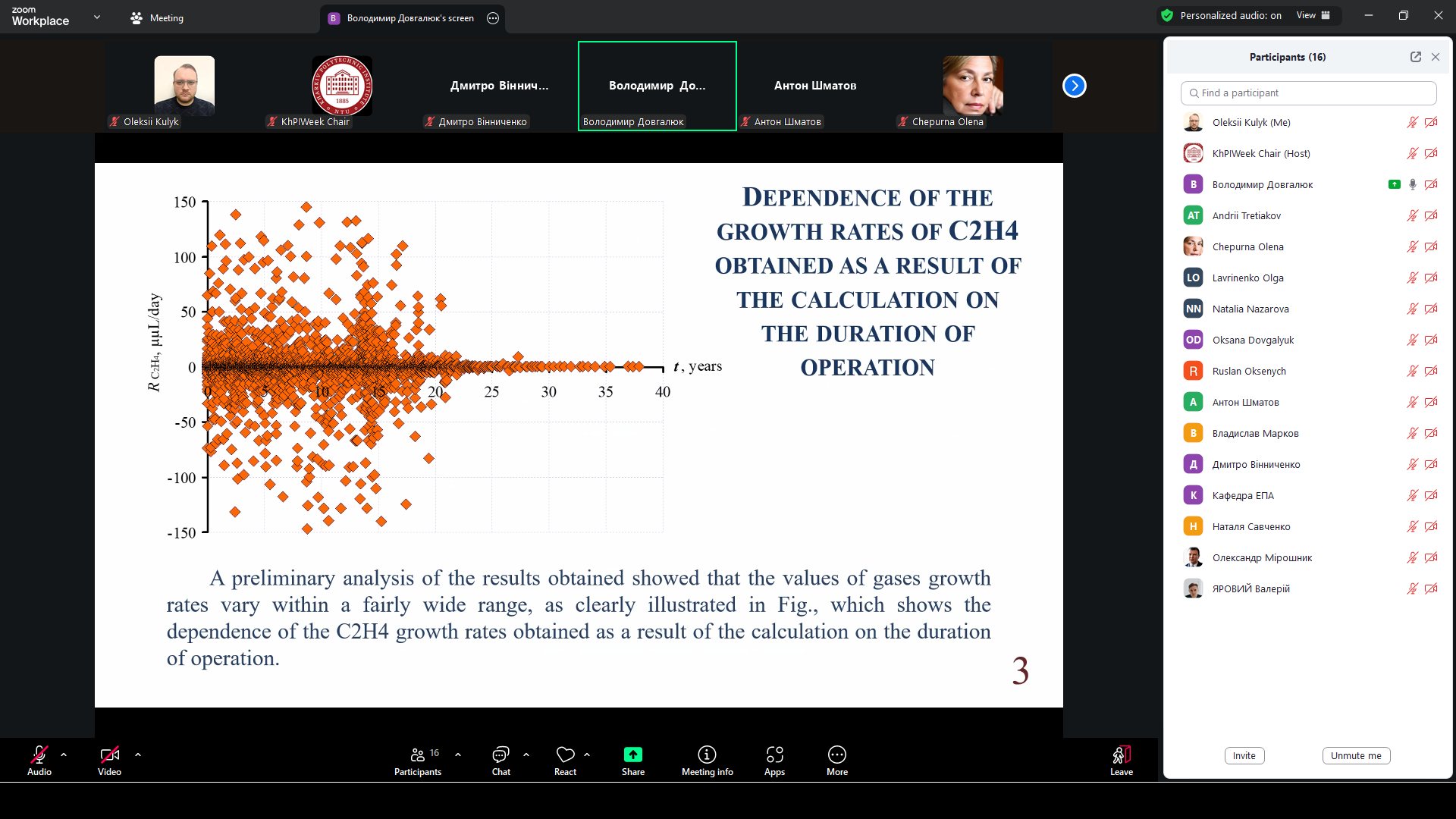Click the Unmute me button

pos(1356,755)
